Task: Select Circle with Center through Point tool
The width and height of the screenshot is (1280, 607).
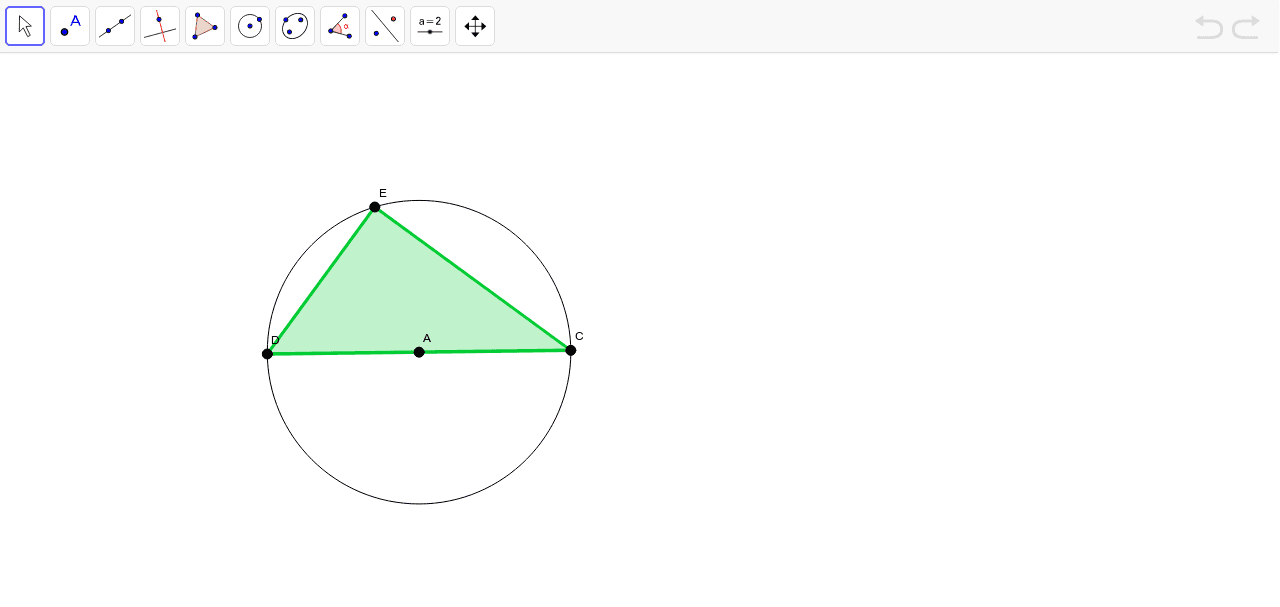Action: click(250, 26)
